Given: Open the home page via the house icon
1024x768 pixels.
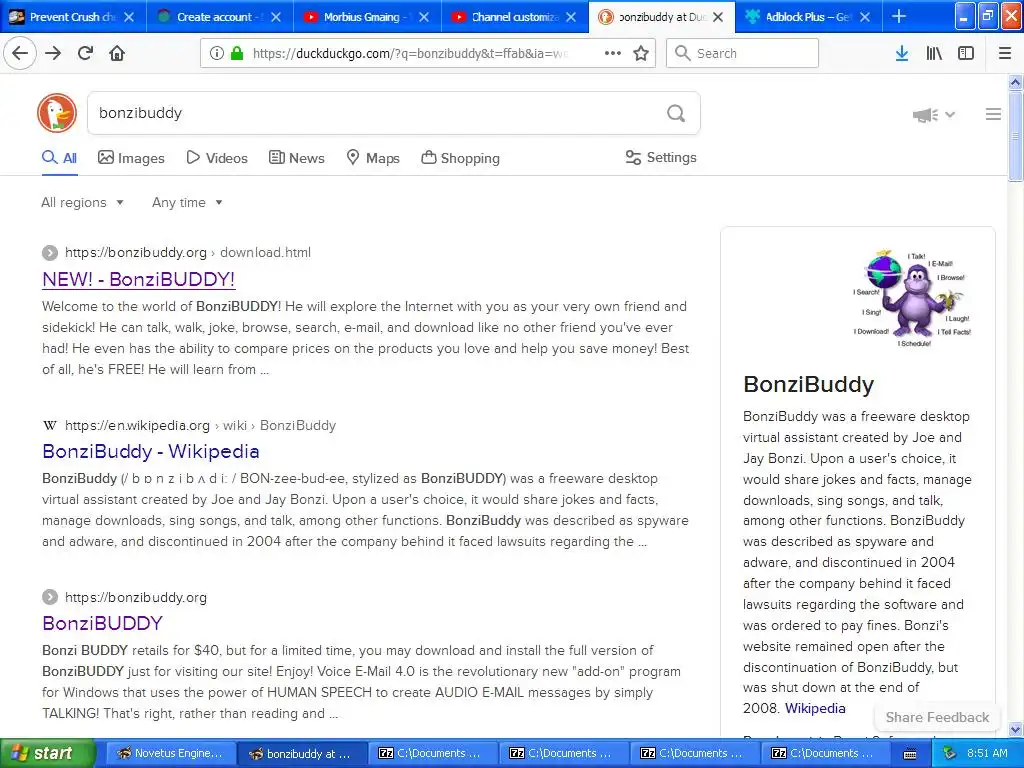Looking at the screenshot, I should [x=117, y=53].
